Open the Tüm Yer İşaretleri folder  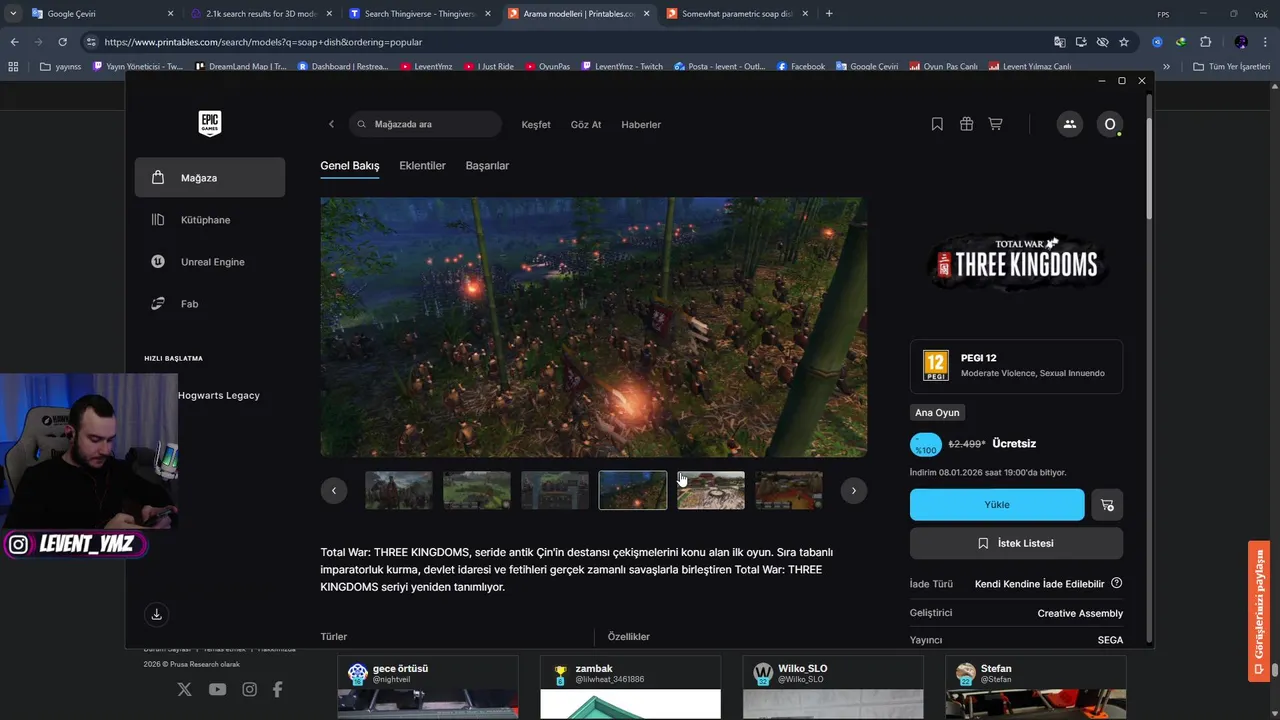tap(1231, 66)
